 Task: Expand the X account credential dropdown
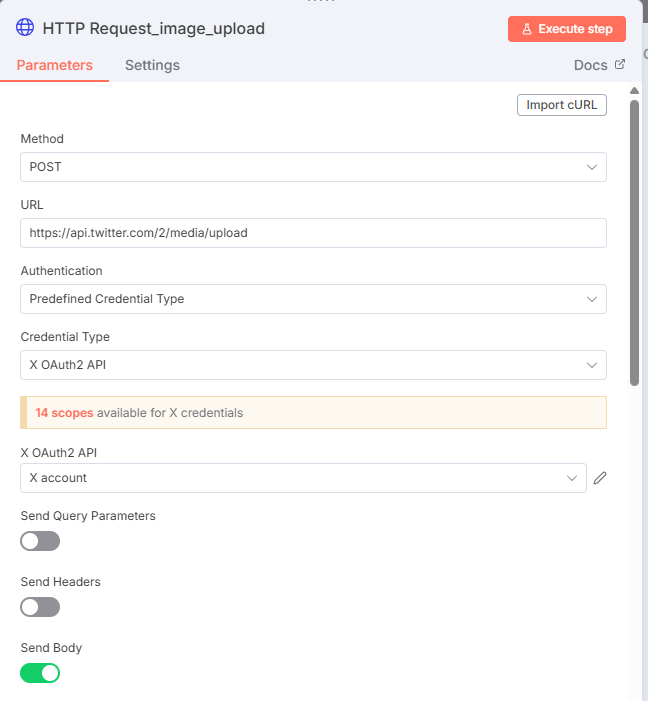pos(303,478)
